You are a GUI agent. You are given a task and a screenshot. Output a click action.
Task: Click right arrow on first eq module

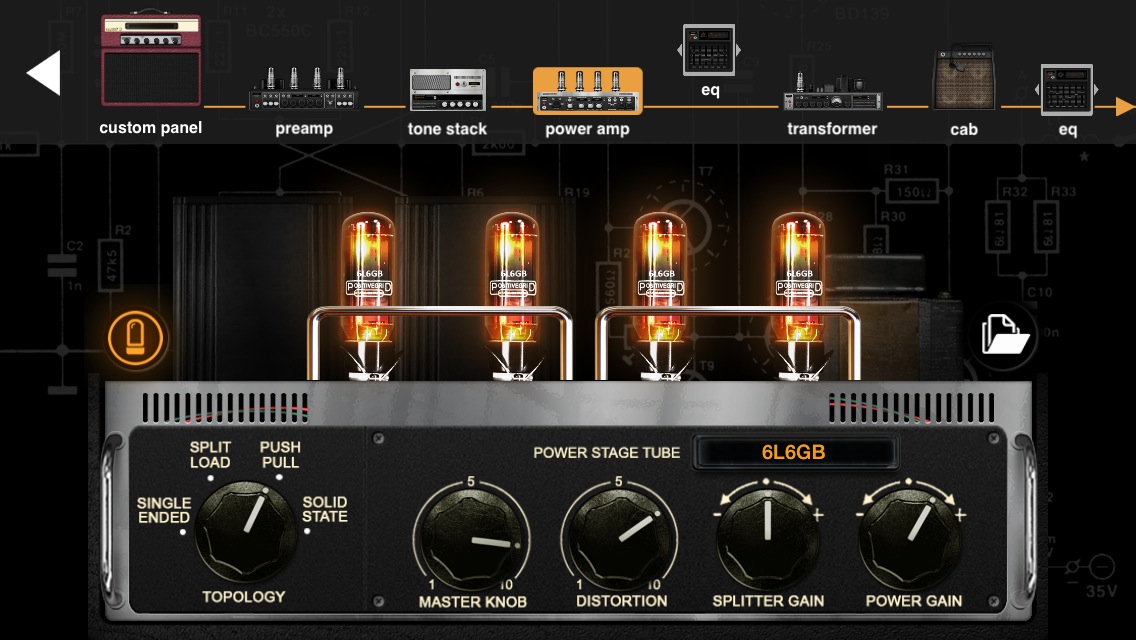pyautogui.click(x=738, y=50)
